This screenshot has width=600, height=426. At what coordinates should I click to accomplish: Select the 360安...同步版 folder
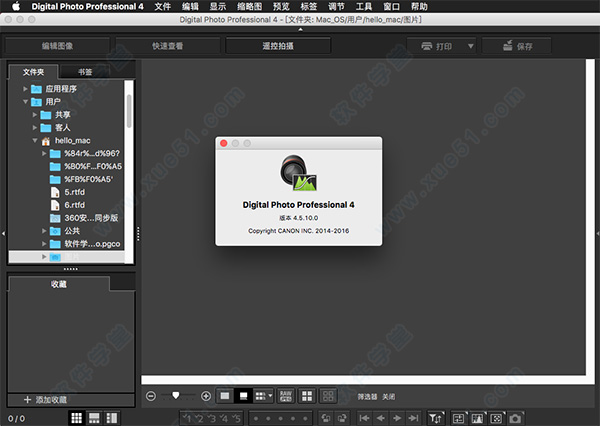tap(84, 218)
